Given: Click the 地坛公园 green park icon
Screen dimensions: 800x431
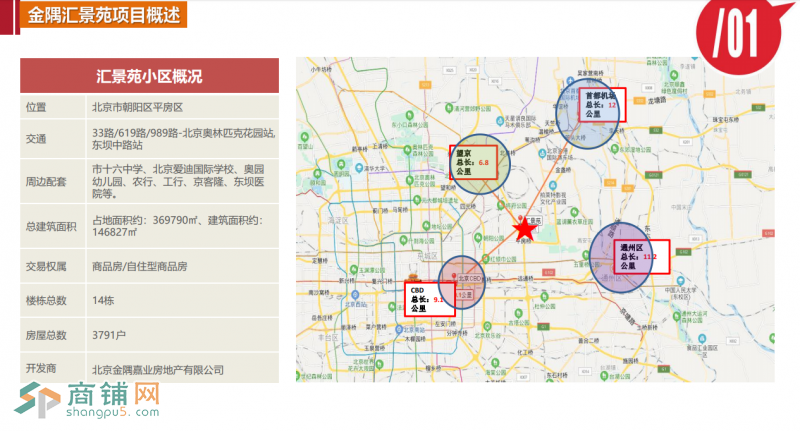Looking at the screenshot, I should [x=426, y=225].
